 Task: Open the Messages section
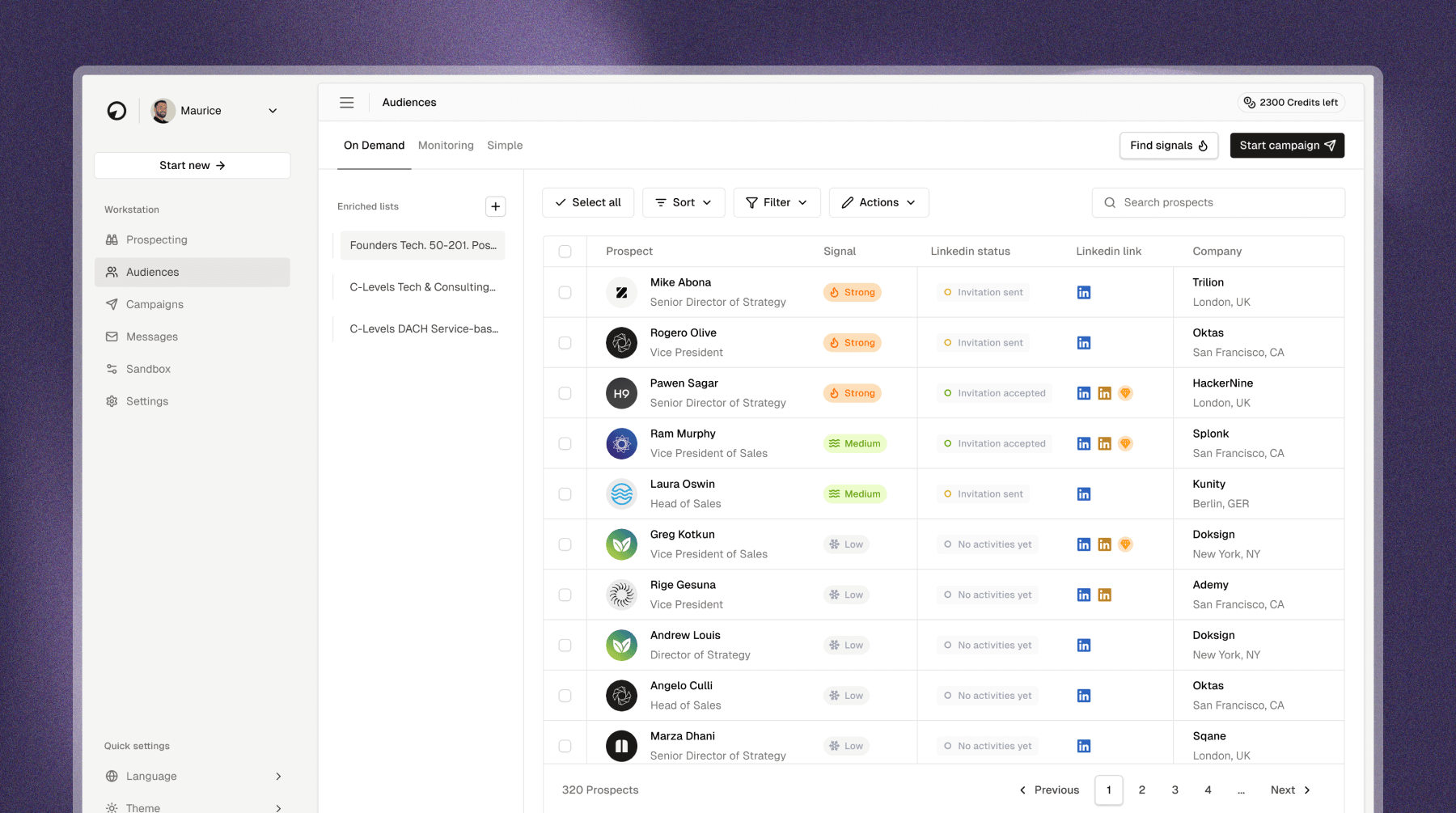click(151, 337)
